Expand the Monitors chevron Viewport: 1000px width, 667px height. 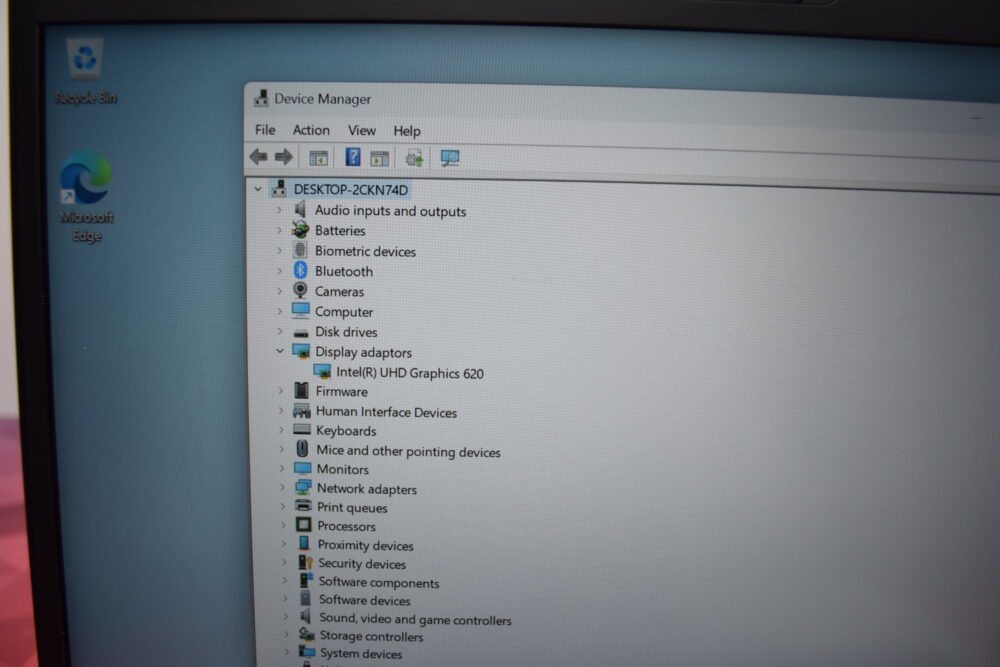[x=282, y=468]
